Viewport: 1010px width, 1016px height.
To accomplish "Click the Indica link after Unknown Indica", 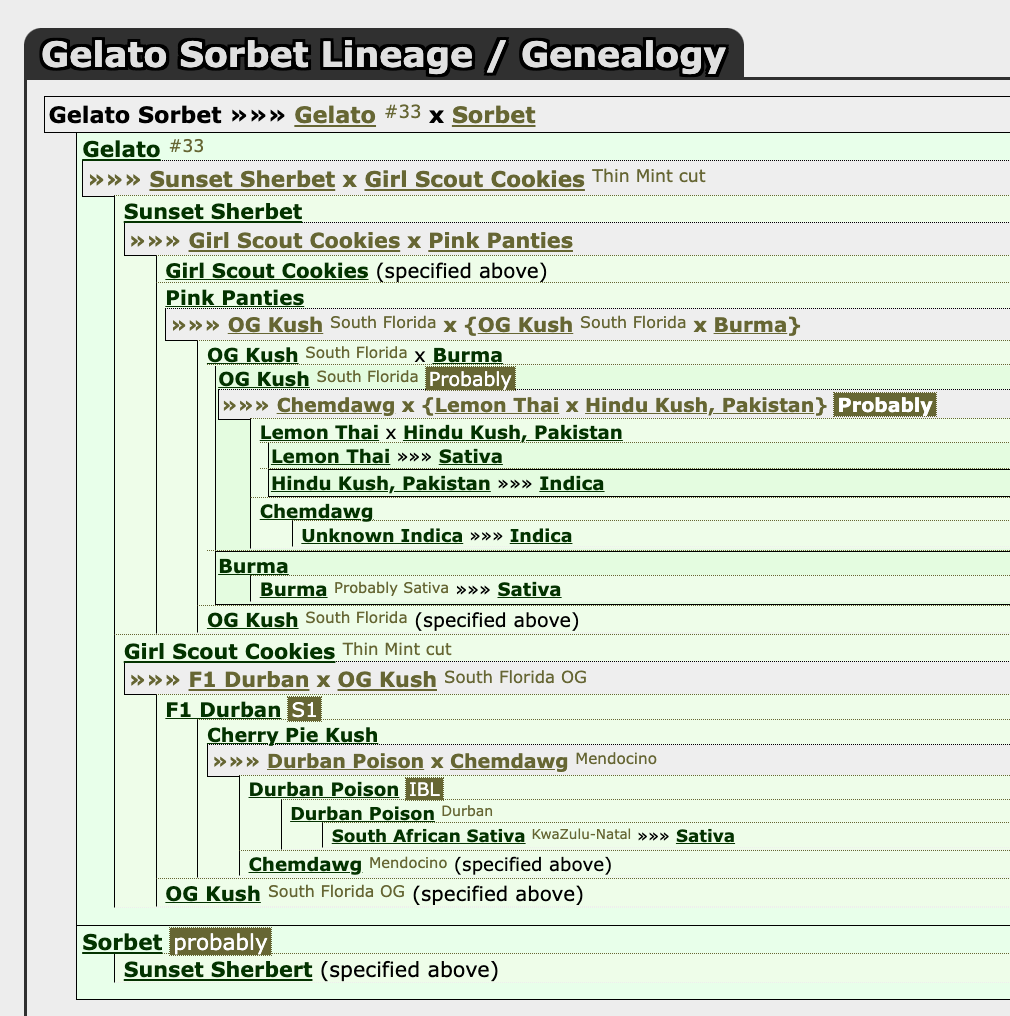I will (x=541, y=536).
